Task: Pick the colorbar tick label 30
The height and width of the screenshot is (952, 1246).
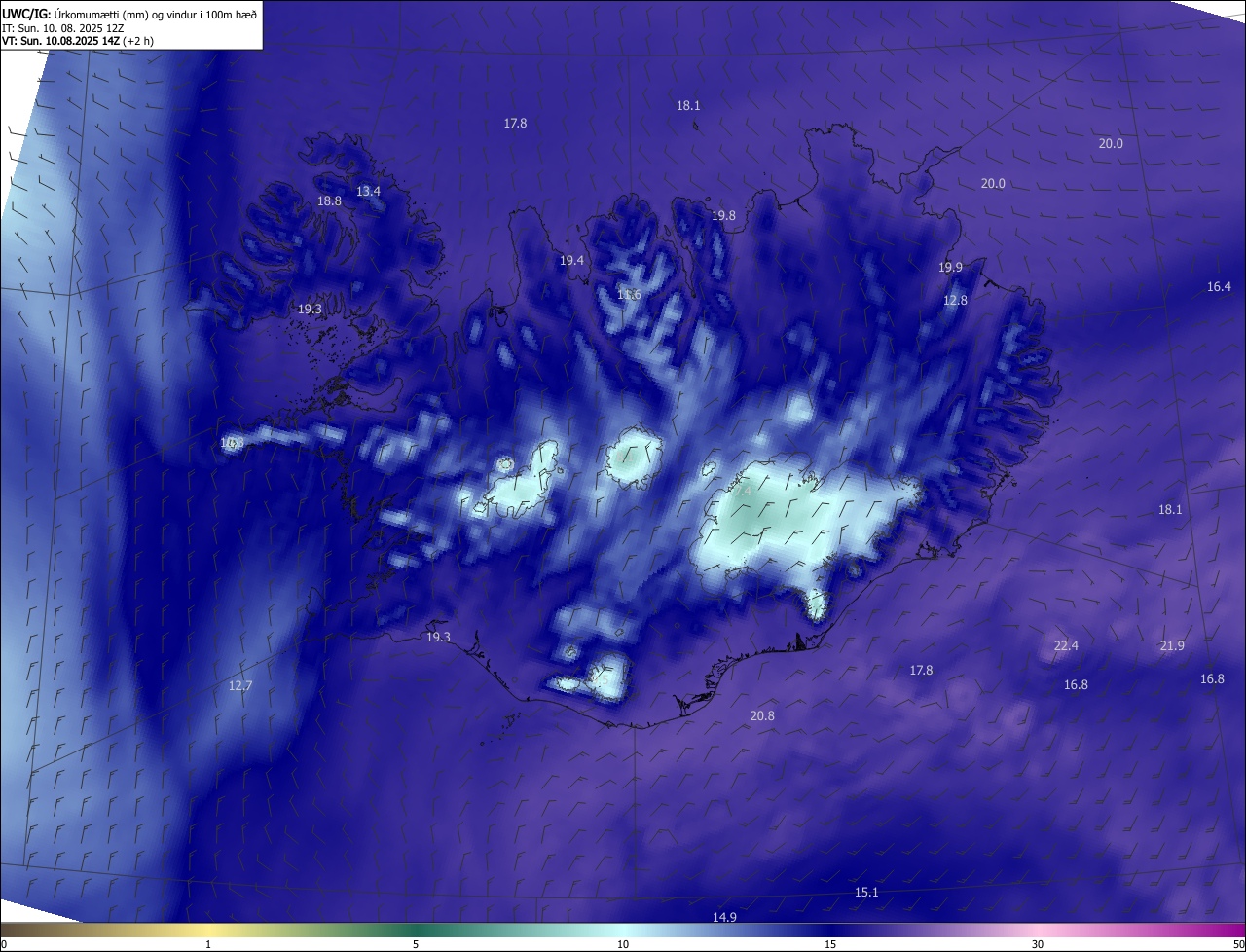Action: [x=1038, y=944]
